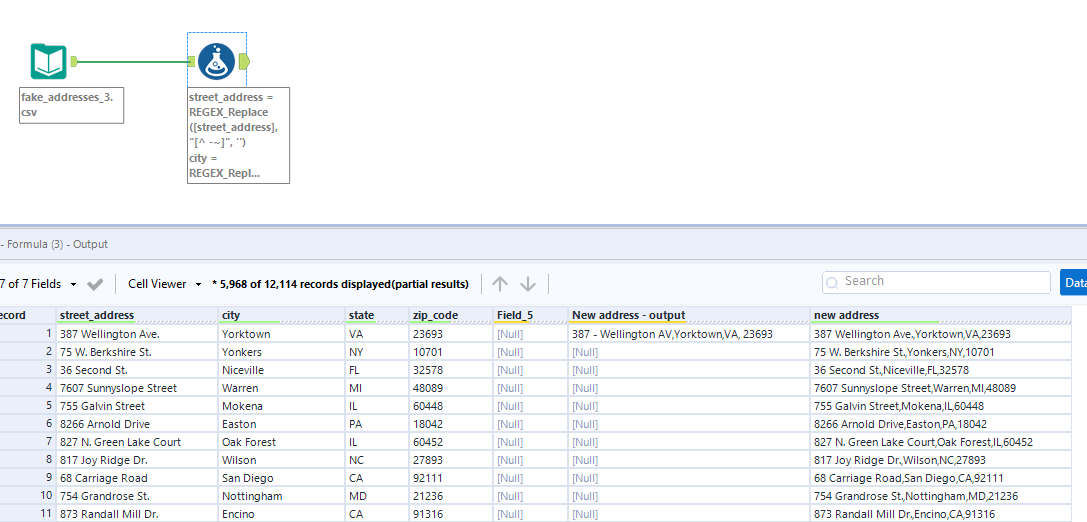Select cell 75 W. Berkshire St. in street_address
Image resolution: width=1087 pixels, height=522 pixels.
tap(137, 352)
